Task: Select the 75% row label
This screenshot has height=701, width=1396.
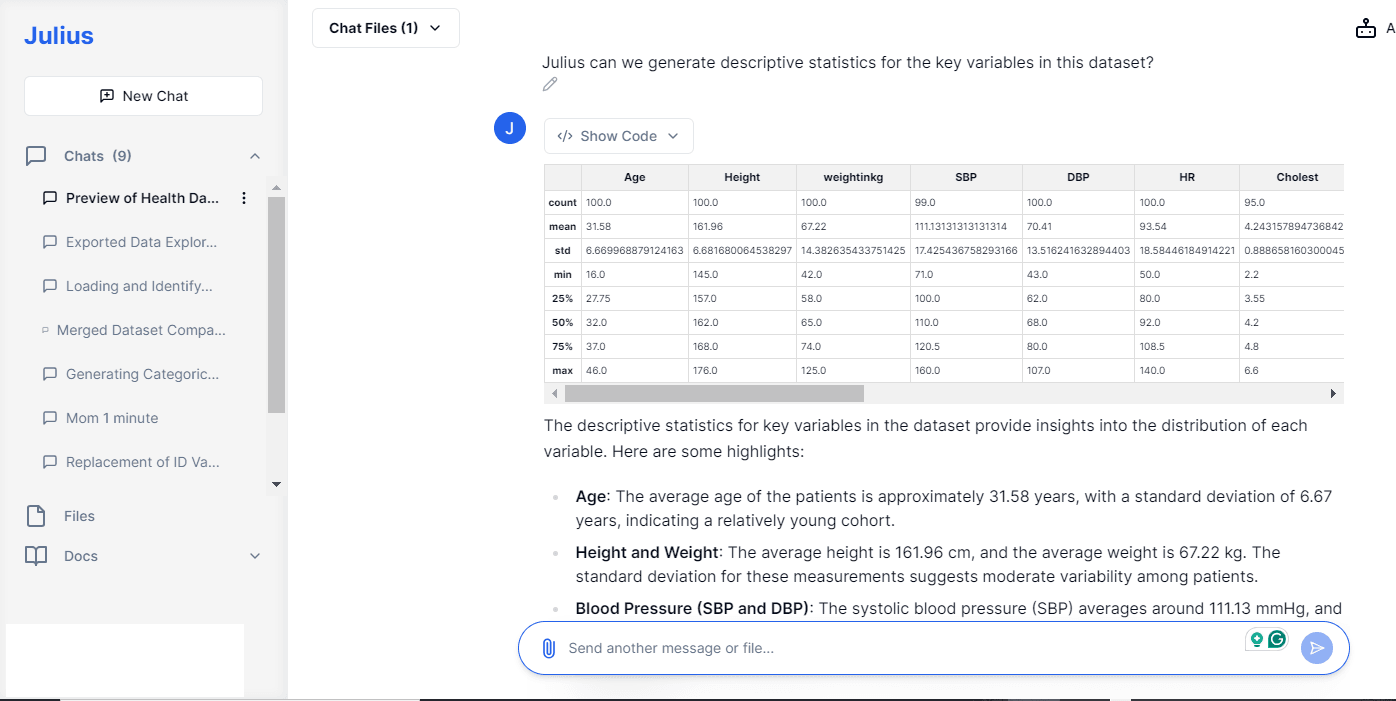Action: [562, 346]
